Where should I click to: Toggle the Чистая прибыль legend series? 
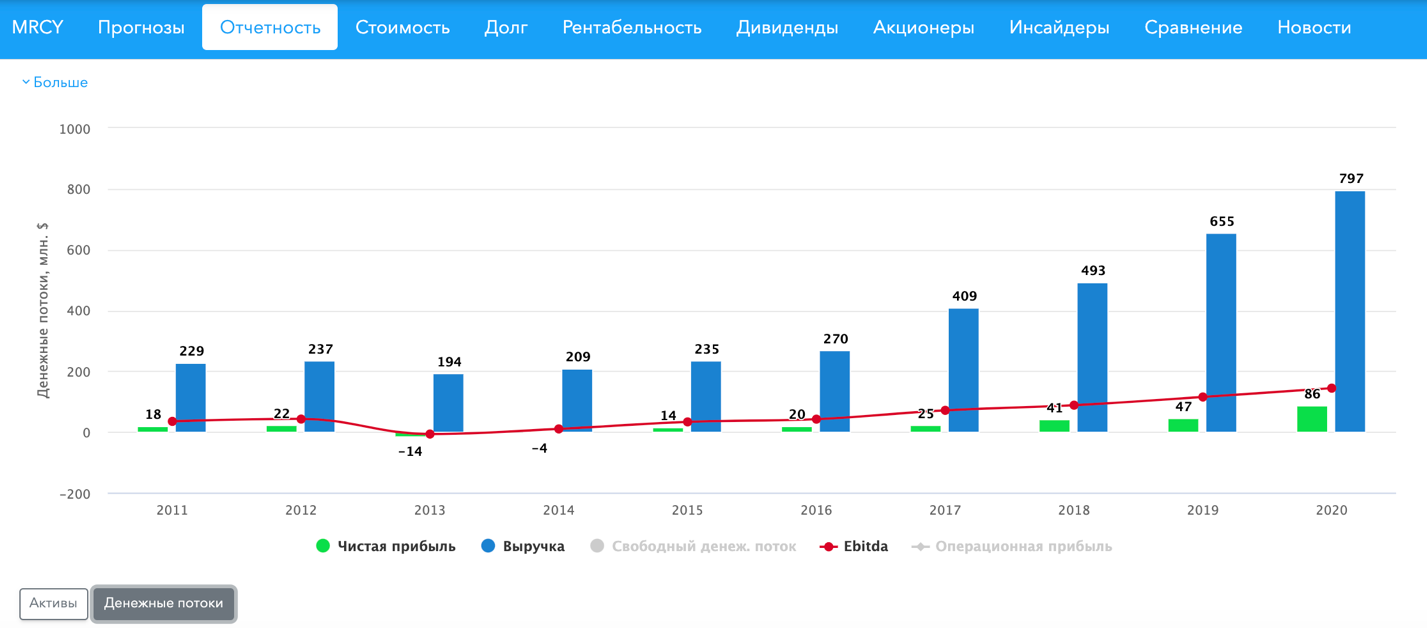(386, 546)
